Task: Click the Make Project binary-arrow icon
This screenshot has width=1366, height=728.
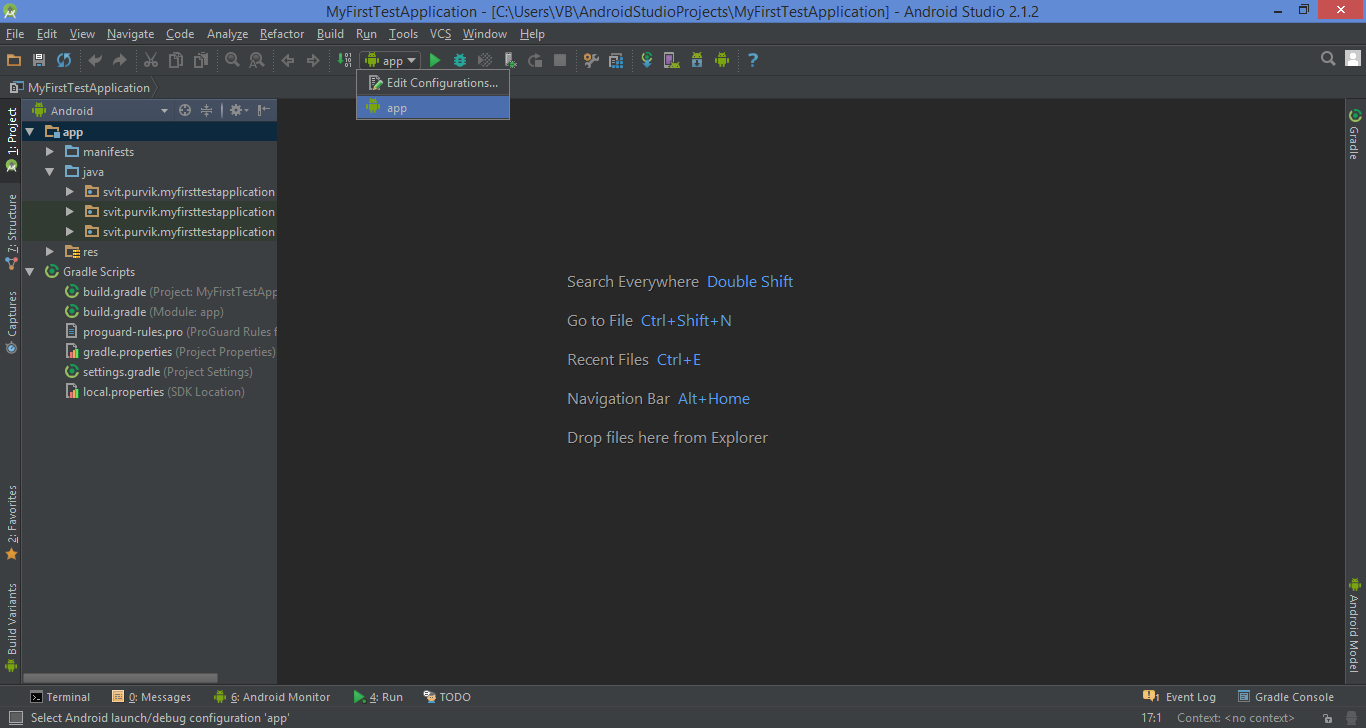Action: (344, 60)
